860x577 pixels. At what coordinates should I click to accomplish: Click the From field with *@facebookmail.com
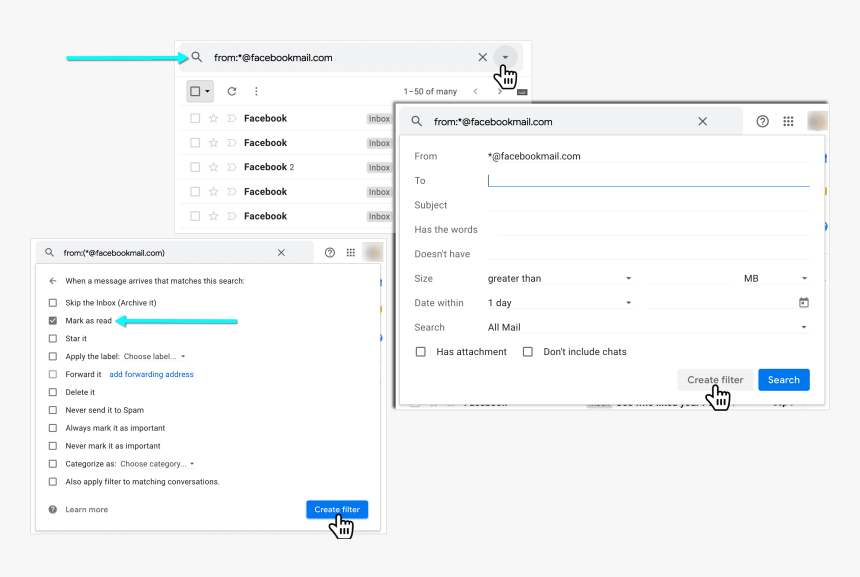[648, 156]
